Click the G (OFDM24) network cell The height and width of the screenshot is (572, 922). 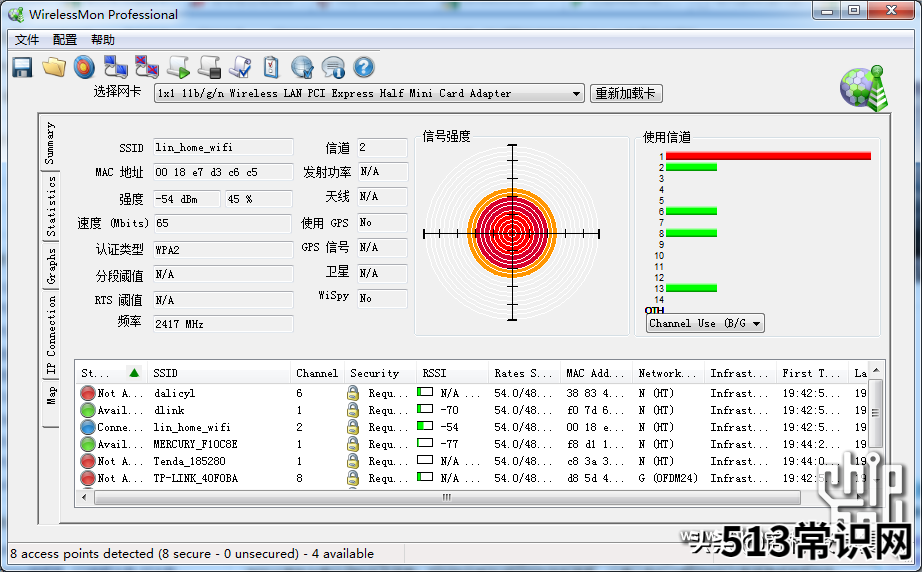click(x=668, y=479)
